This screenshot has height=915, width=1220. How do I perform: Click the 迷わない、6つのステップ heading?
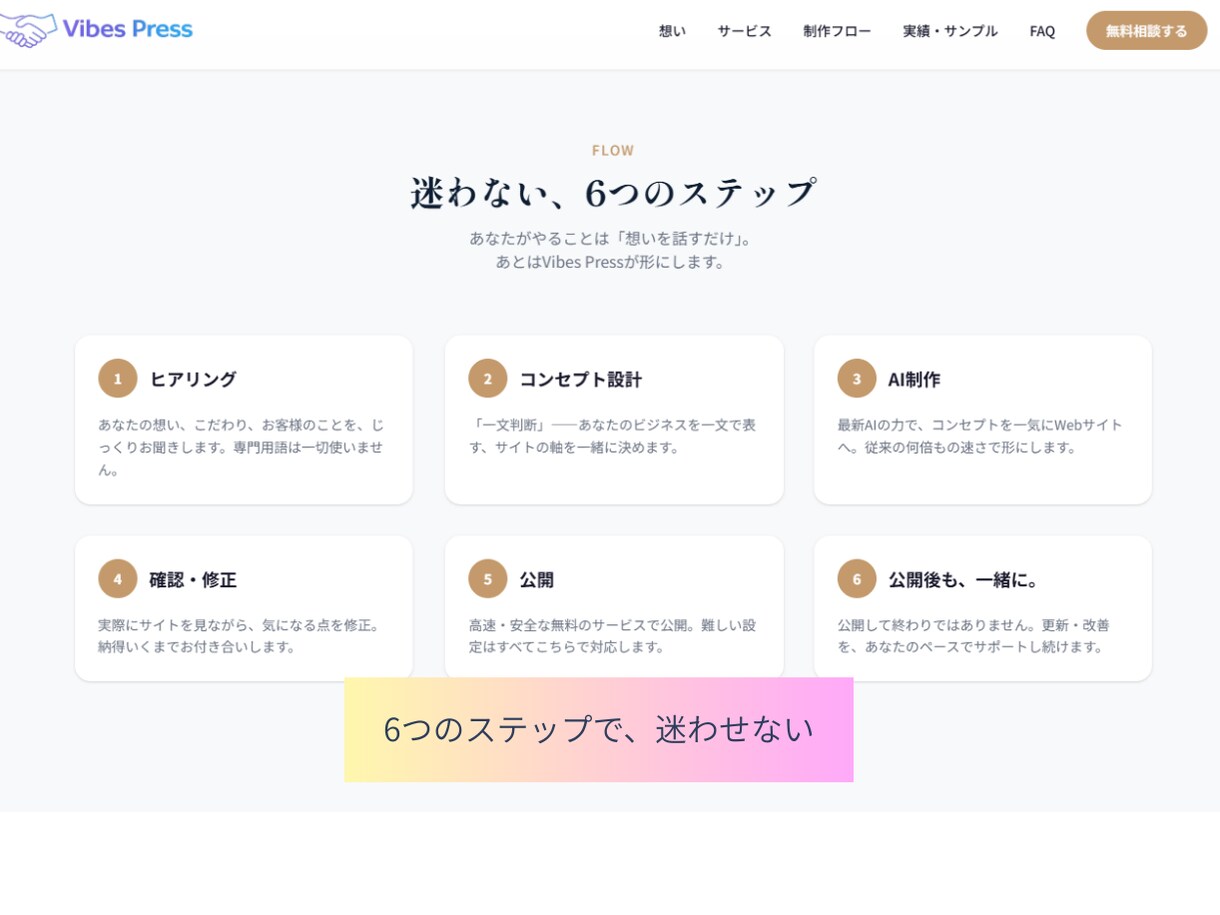pyautogui.click(x=613, y=192)
